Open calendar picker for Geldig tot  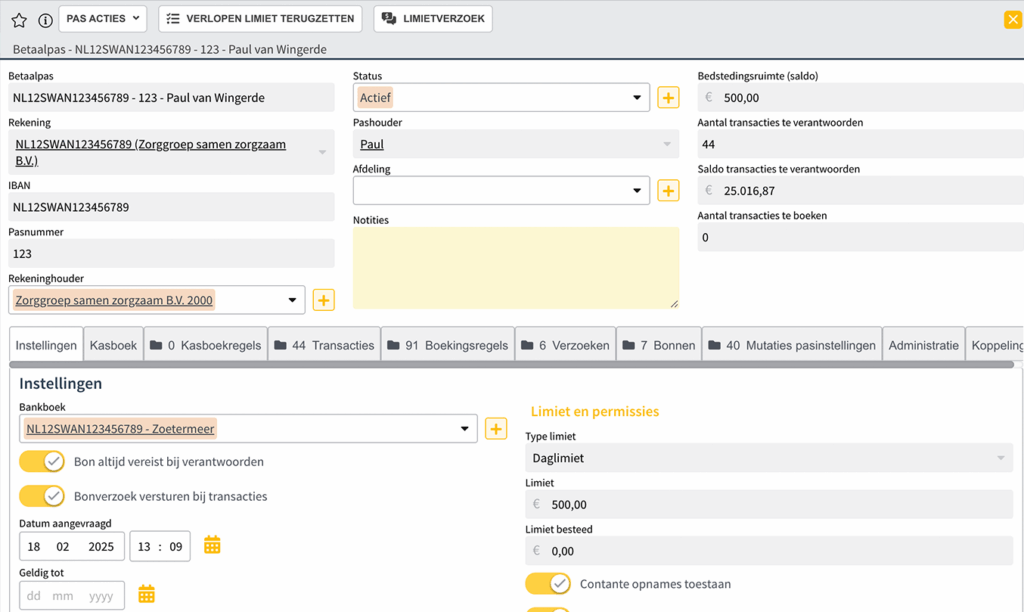[x=147, y=595]
